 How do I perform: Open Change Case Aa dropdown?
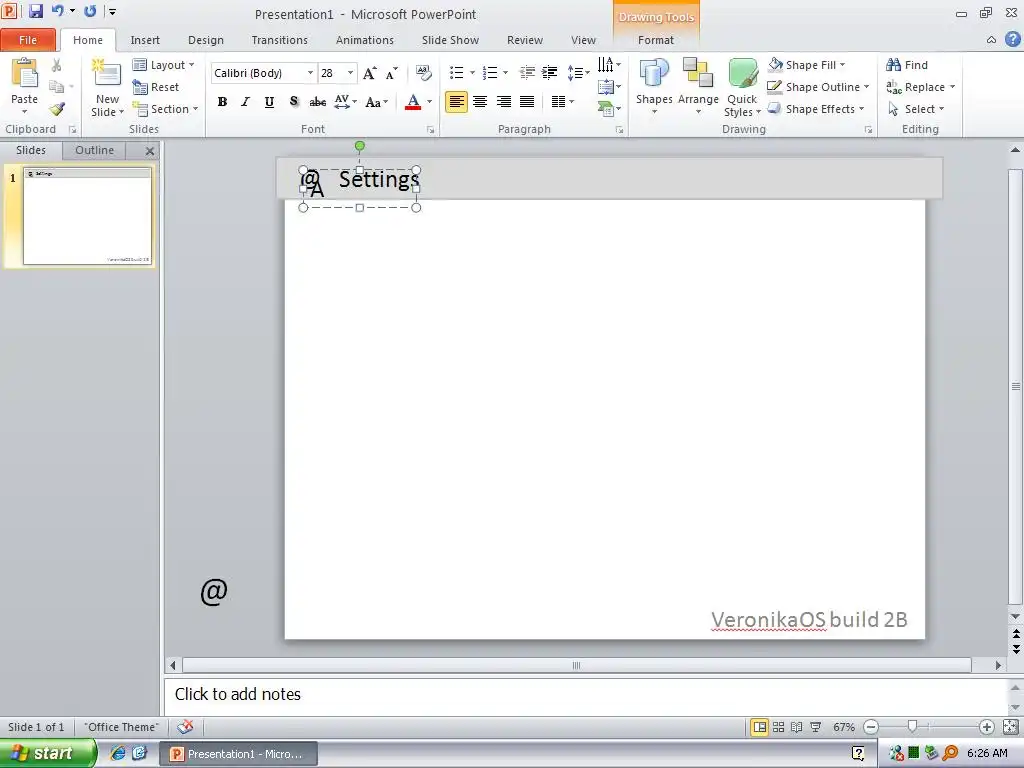tap(377, 102)
